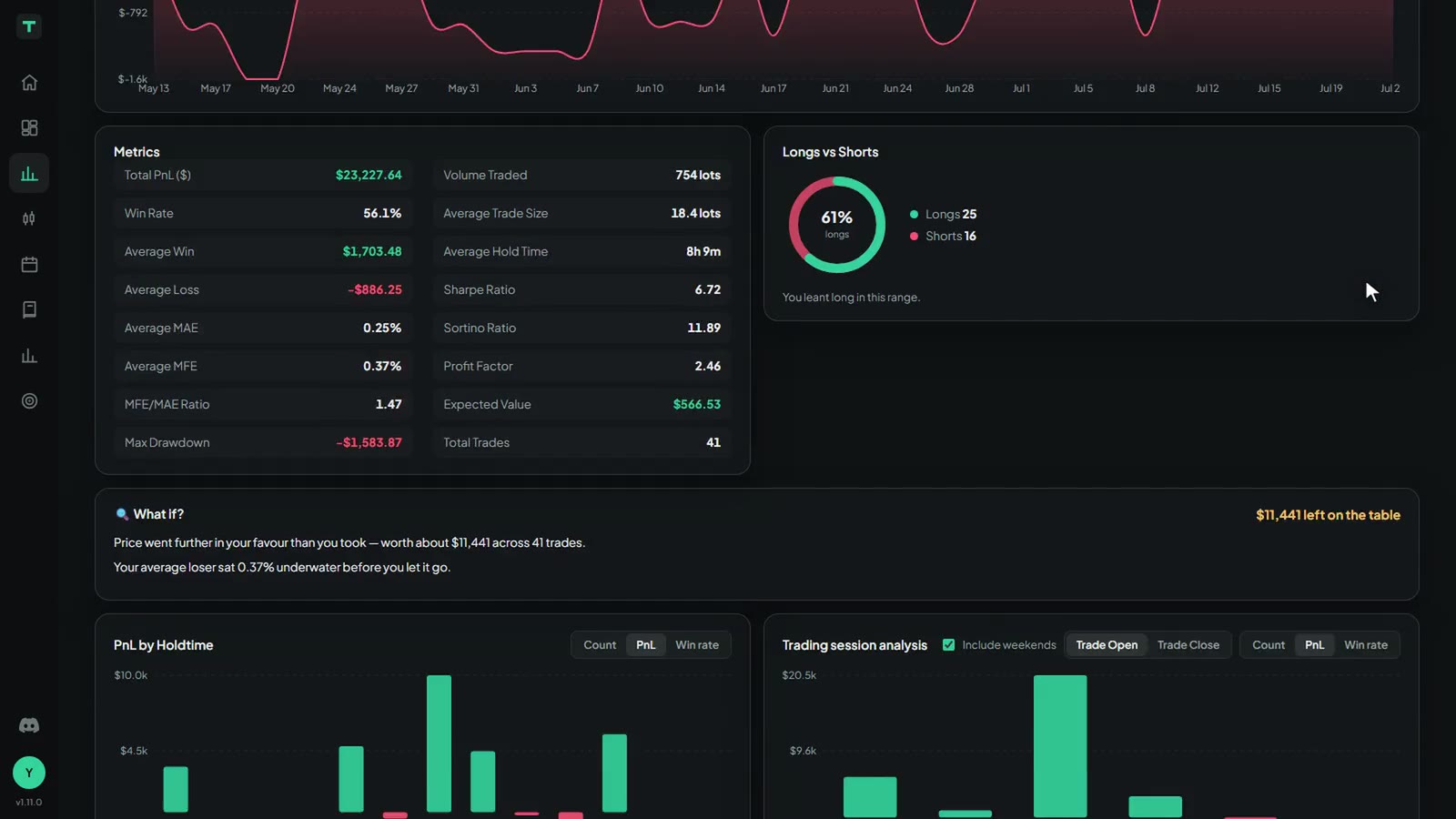Switch Trading session analysis to Win rate
The image size is (1456, 819).
tap(1366, 644)
